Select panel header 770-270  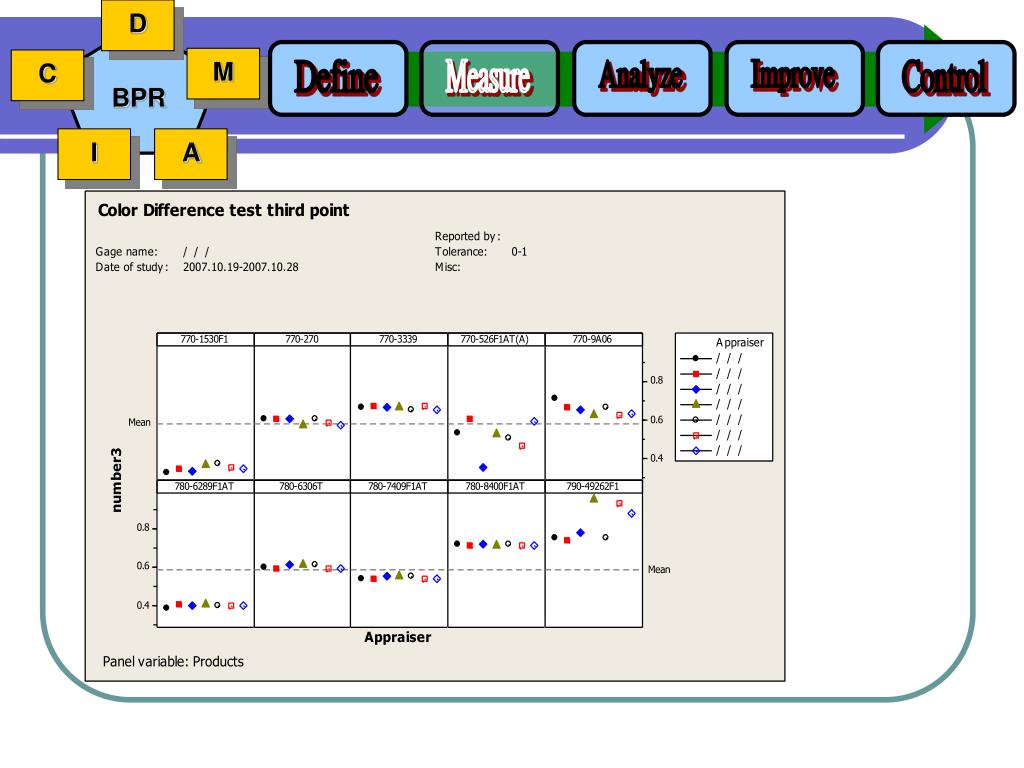(x=302, y=340)
